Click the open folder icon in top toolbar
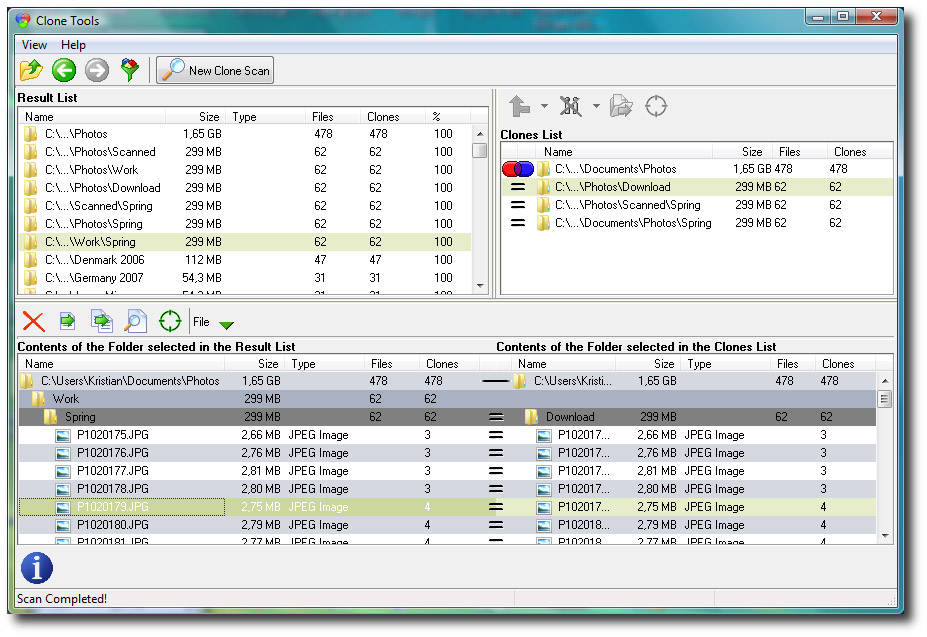The image size is (927, 637). point(32,70)
